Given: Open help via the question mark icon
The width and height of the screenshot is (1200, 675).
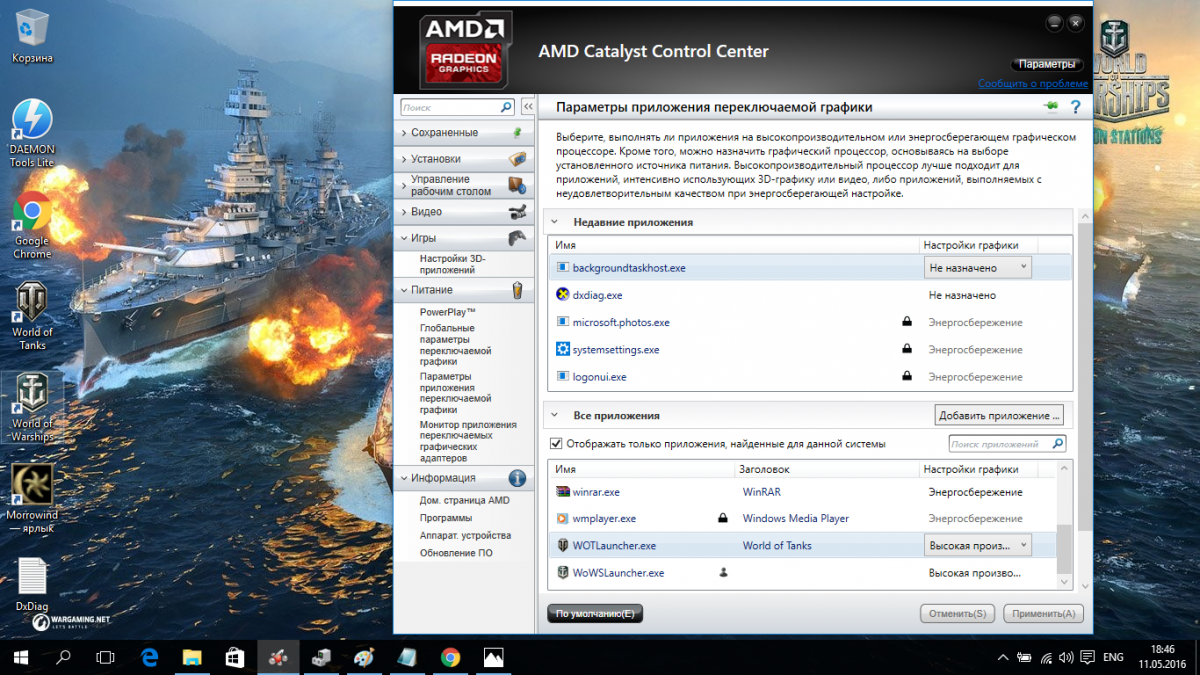Looking at the screenshot, I should 1076,107.
